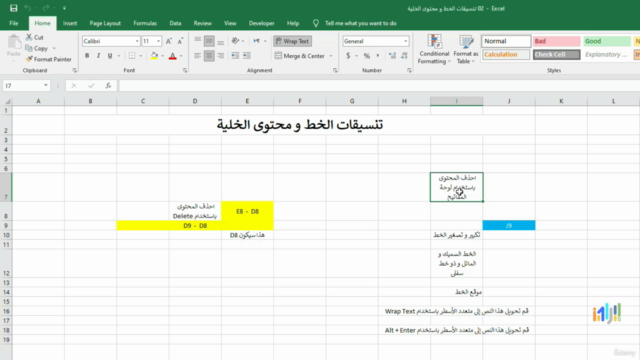Apply the Calculation cell style
The height and width of the screenshot is (360, 640).
[x=506, y=54]
